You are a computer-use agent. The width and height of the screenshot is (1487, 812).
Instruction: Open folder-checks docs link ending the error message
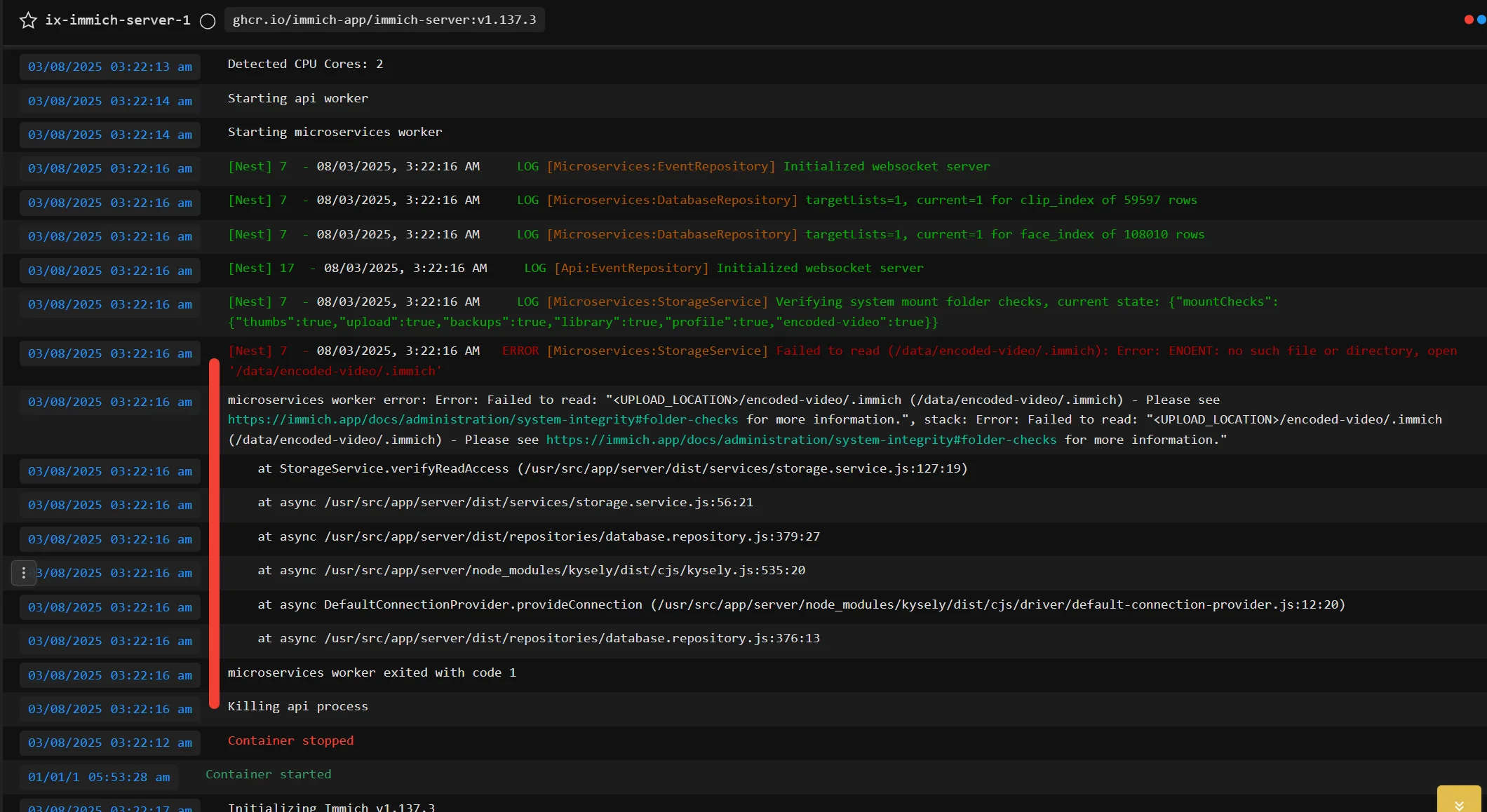801,440
